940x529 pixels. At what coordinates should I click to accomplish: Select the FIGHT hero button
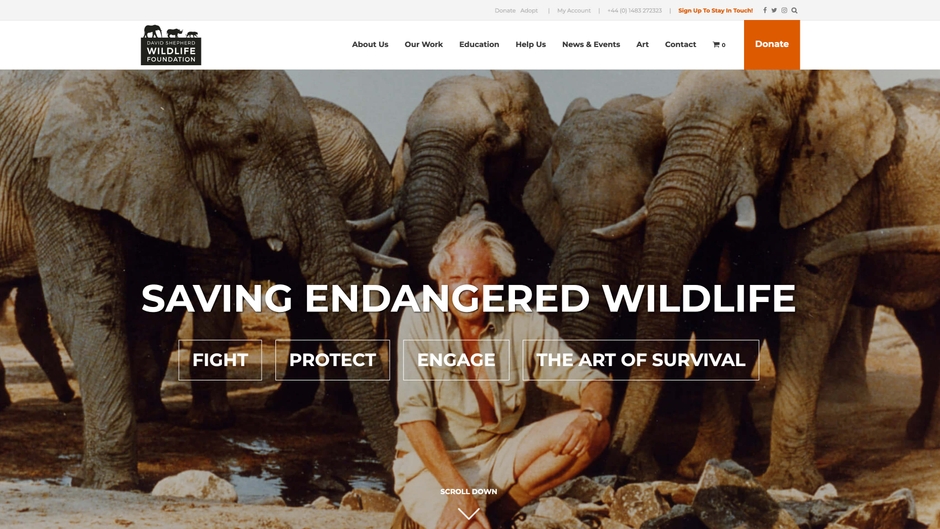pos(220,360)
